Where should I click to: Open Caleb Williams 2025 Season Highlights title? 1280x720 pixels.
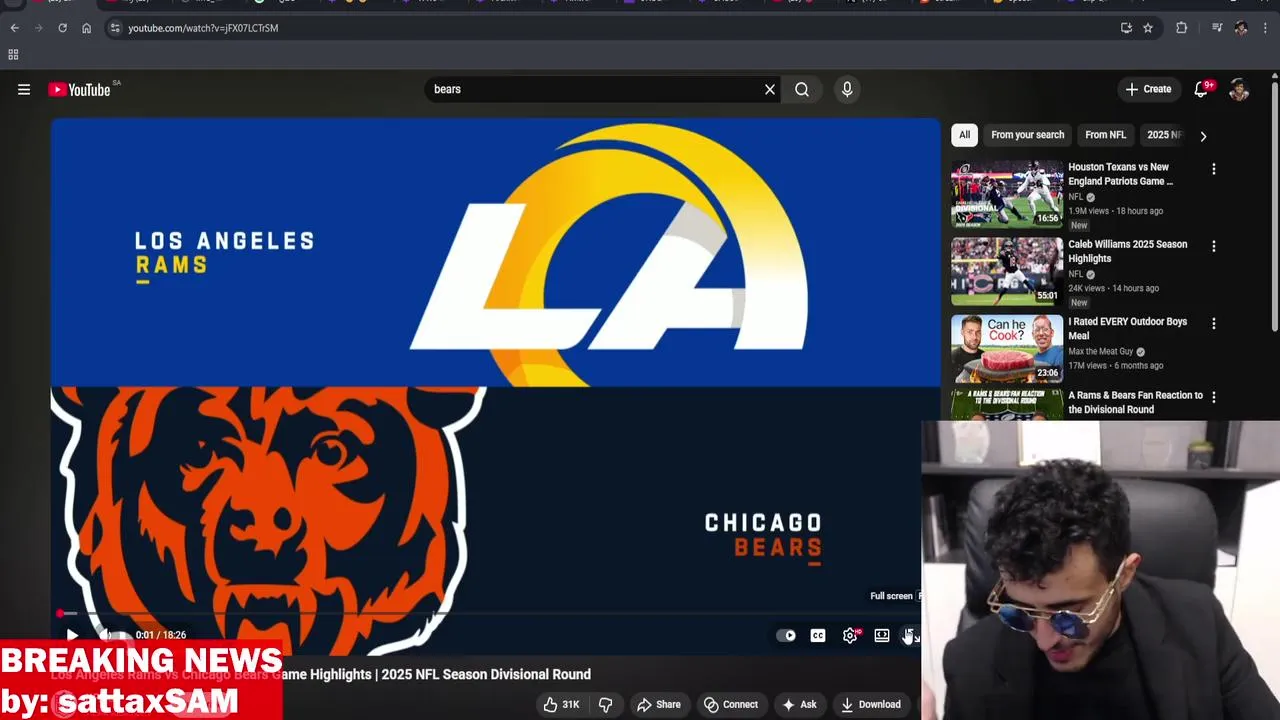click(1127, 251)
